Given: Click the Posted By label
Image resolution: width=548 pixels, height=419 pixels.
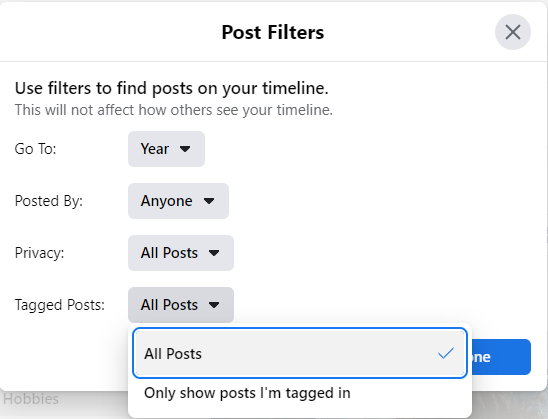Looking at the screenshot, I should tap(49, 201).
